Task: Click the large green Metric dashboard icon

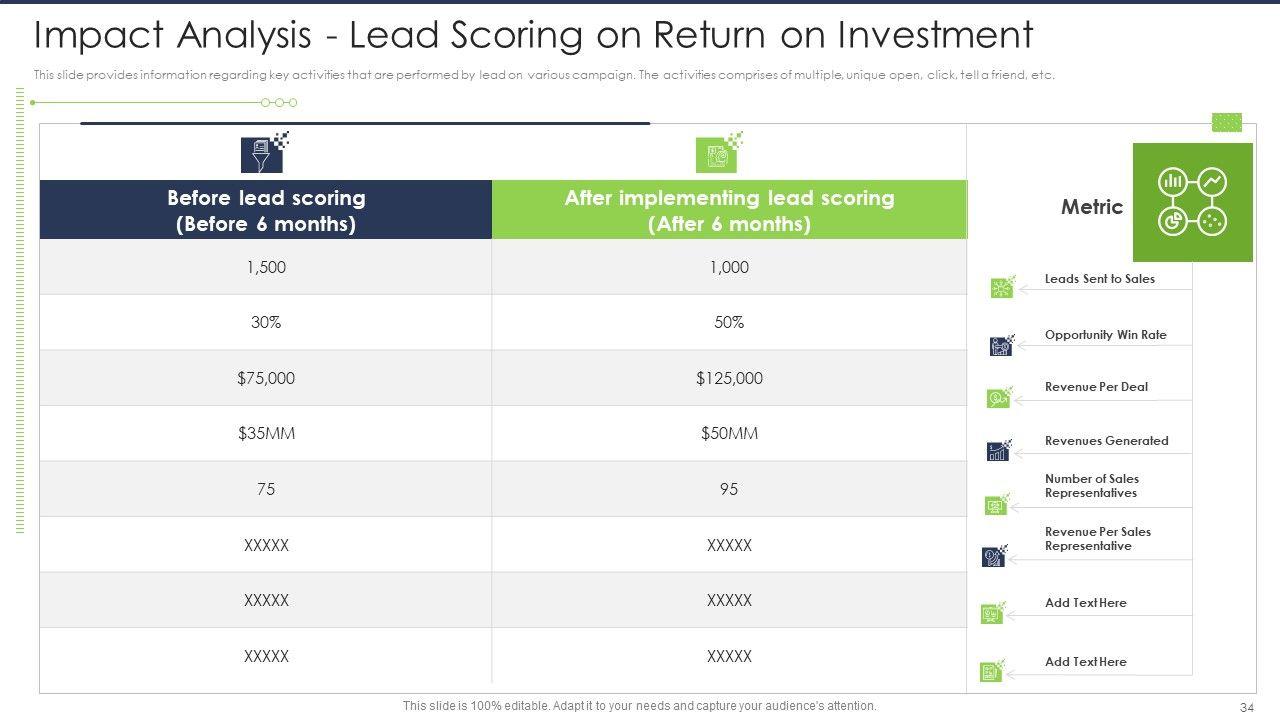Action: pos(1192,202)
